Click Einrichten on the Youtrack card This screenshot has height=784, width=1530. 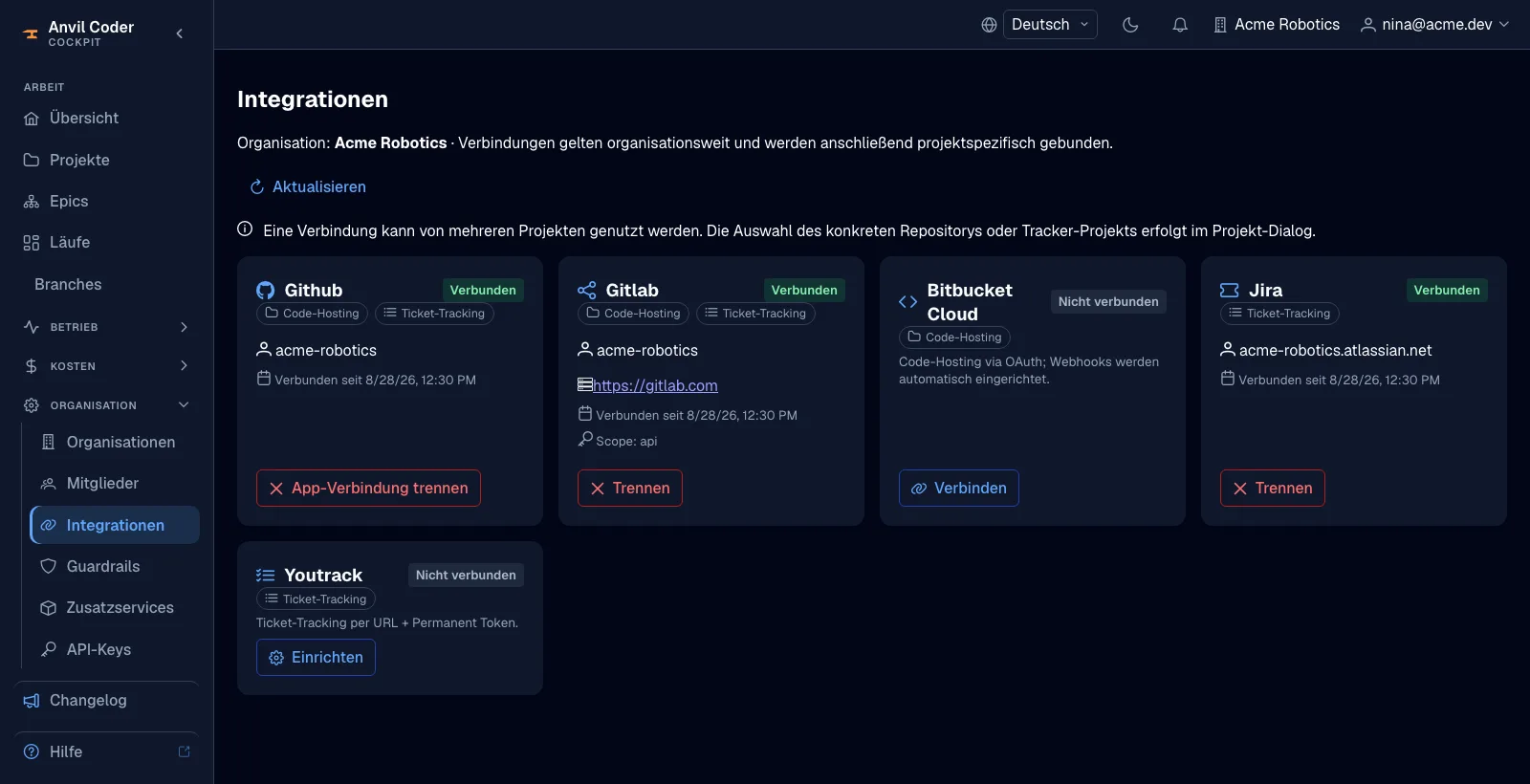[x=316, y=657]
